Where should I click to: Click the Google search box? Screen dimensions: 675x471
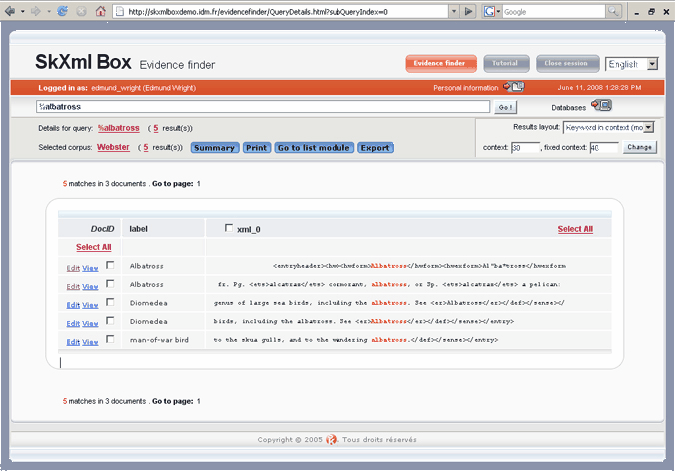pyautogui.click(x=554, y=12)
